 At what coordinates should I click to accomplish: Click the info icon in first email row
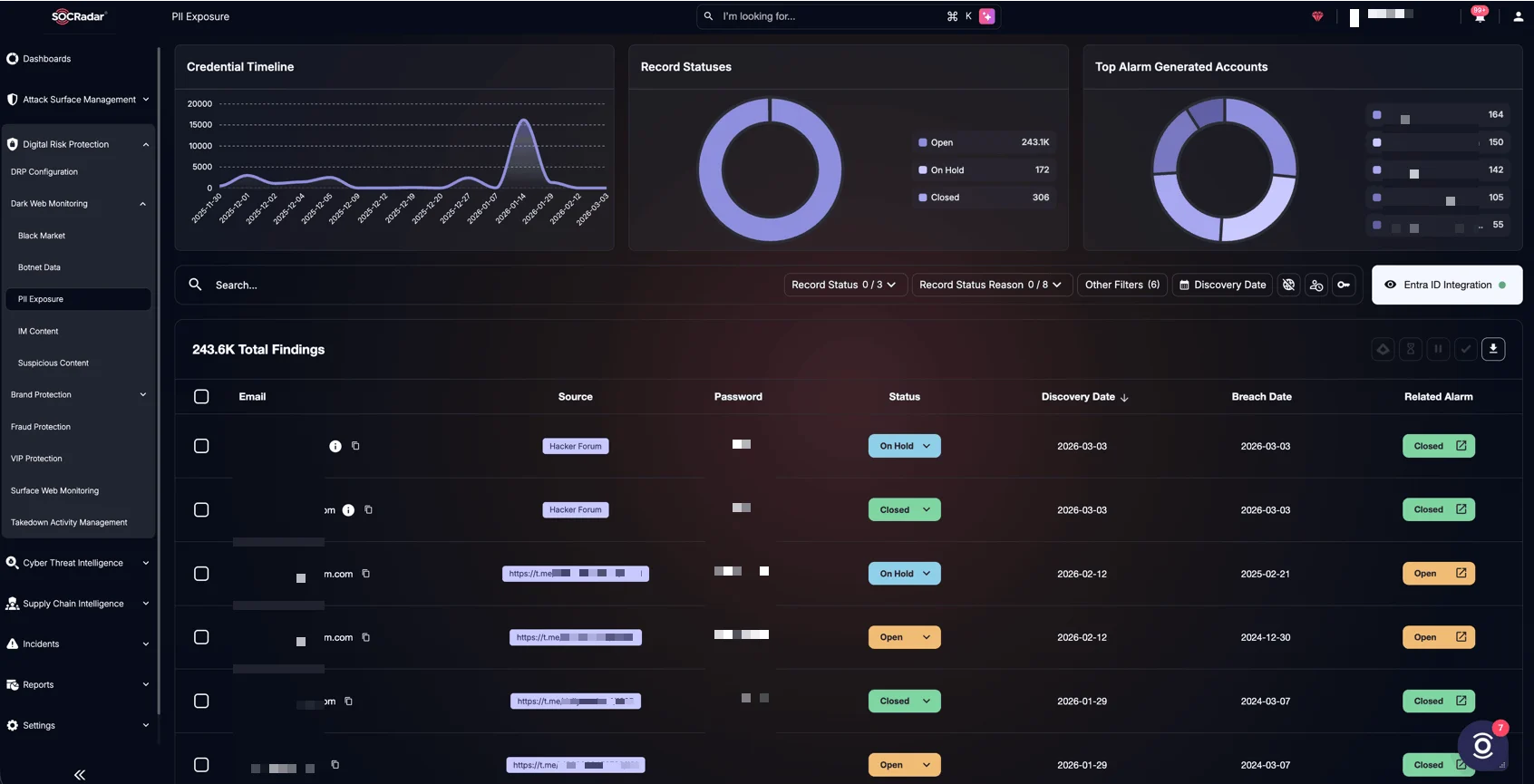335,446
